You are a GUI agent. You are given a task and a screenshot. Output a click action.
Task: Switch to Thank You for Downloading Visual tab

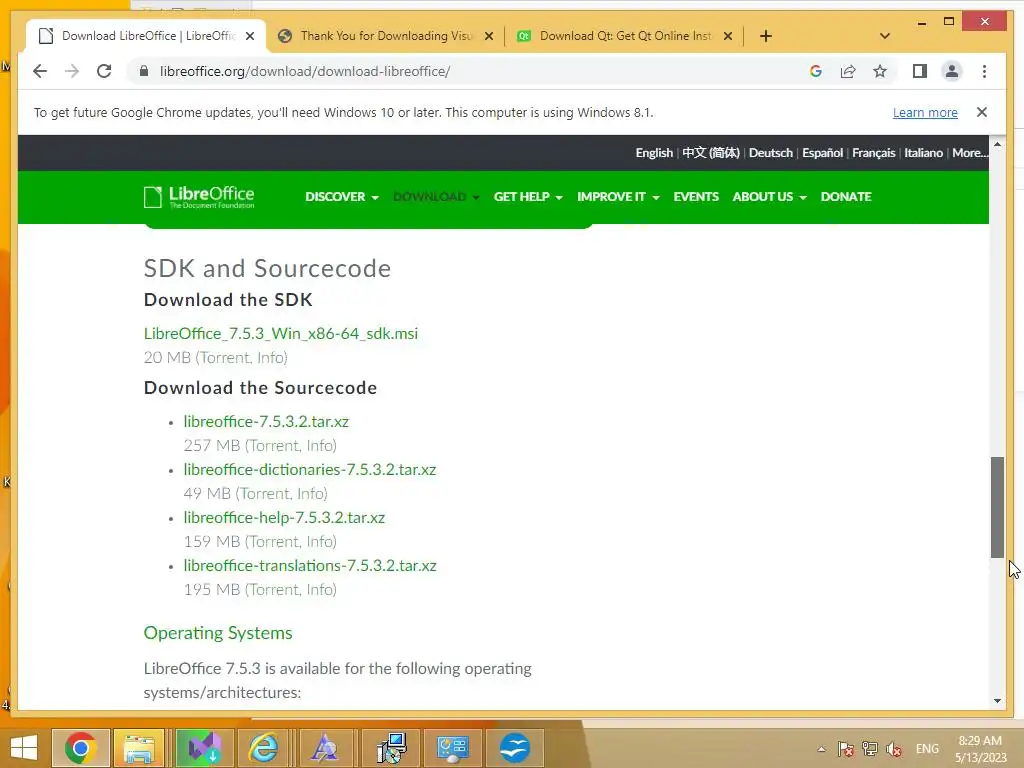385,36
